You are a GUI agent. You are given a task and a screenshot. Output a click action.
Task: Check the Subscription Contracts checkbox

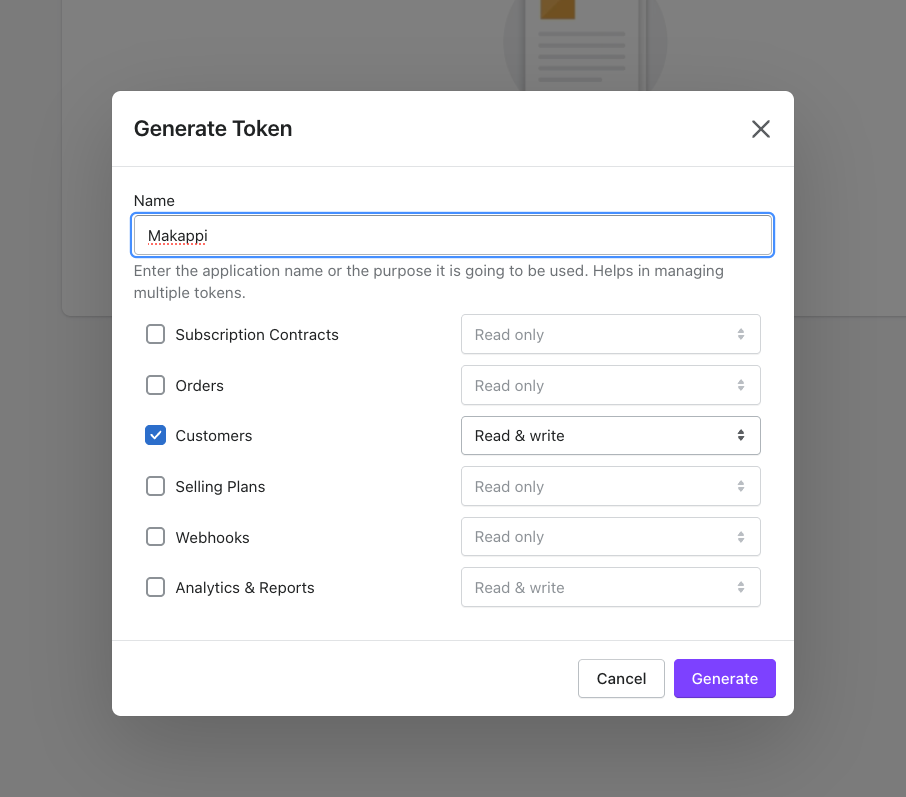tap(155, 334)
